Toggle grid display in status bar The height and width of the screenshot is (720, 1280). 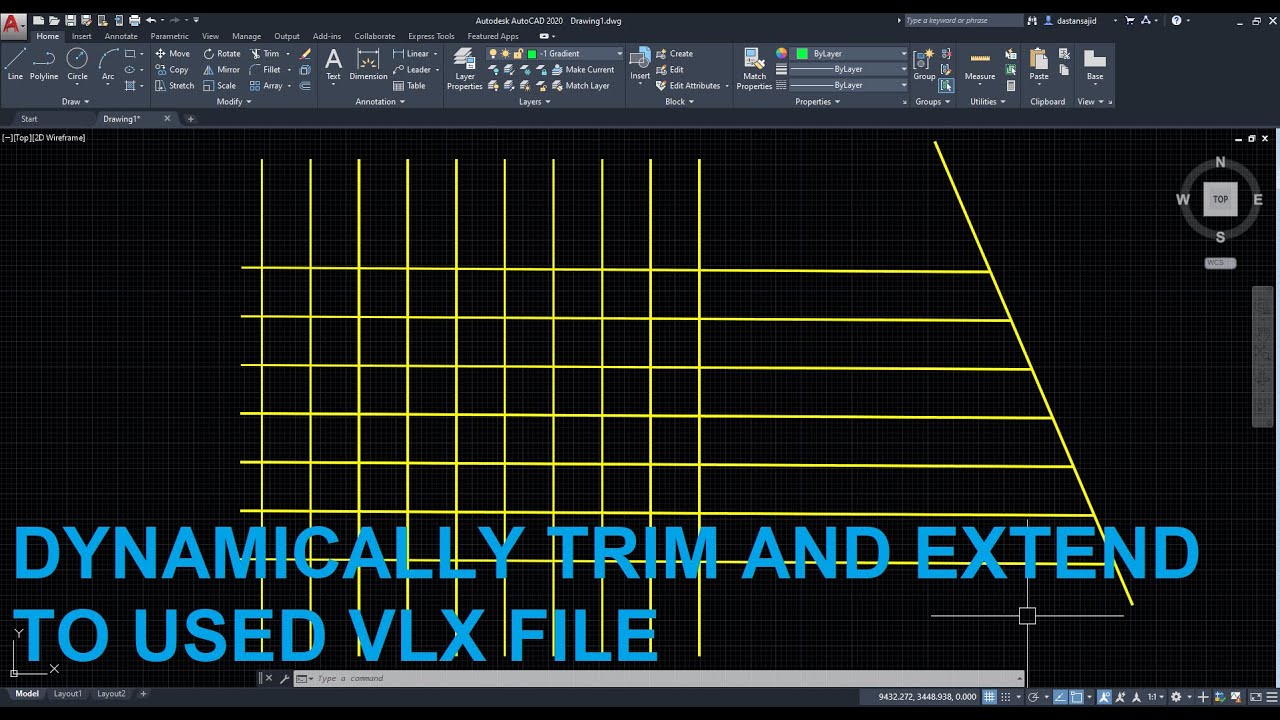click(x=989, y=696)
